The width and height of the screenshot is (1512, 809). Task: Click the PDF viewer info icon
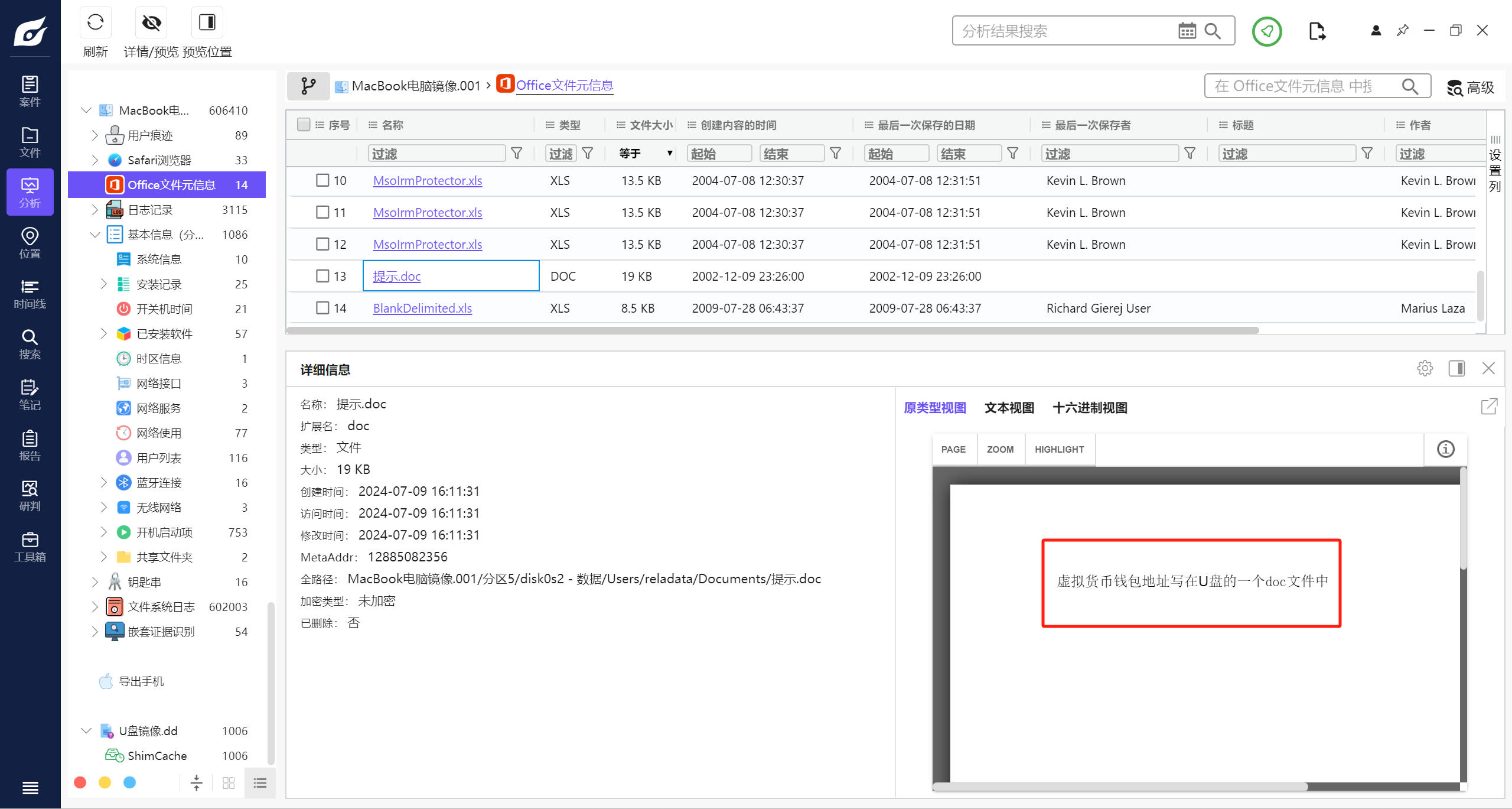pos(1445,449)
